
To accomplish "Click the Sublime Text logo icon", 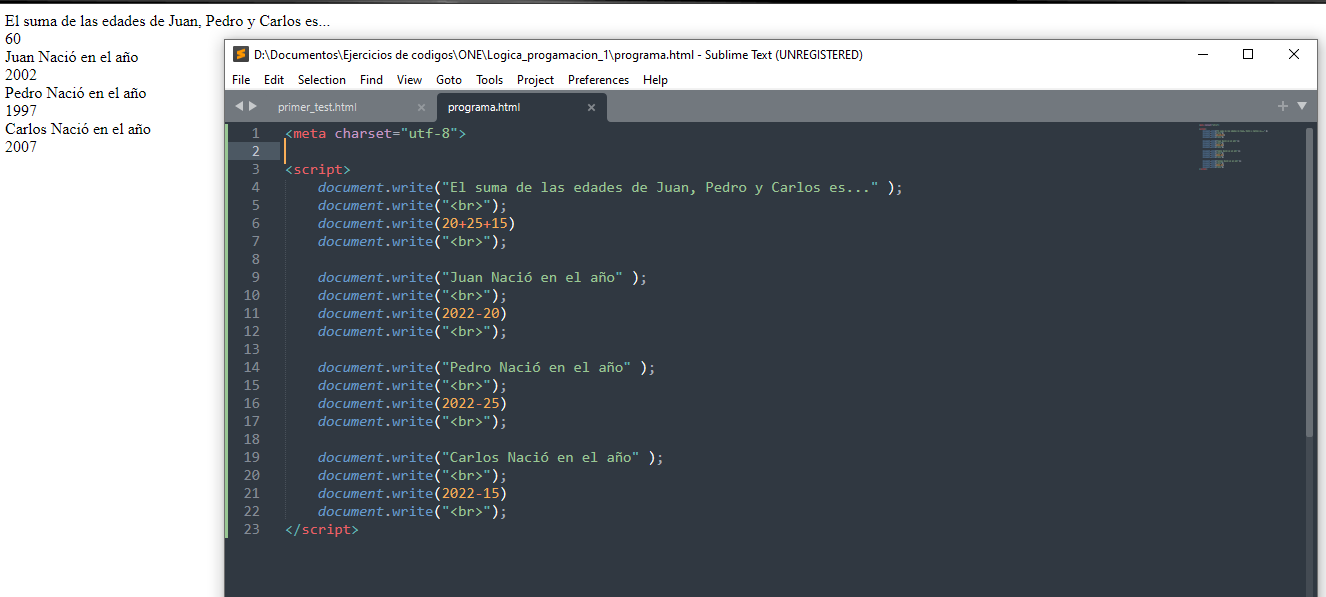I will (240, 54).
